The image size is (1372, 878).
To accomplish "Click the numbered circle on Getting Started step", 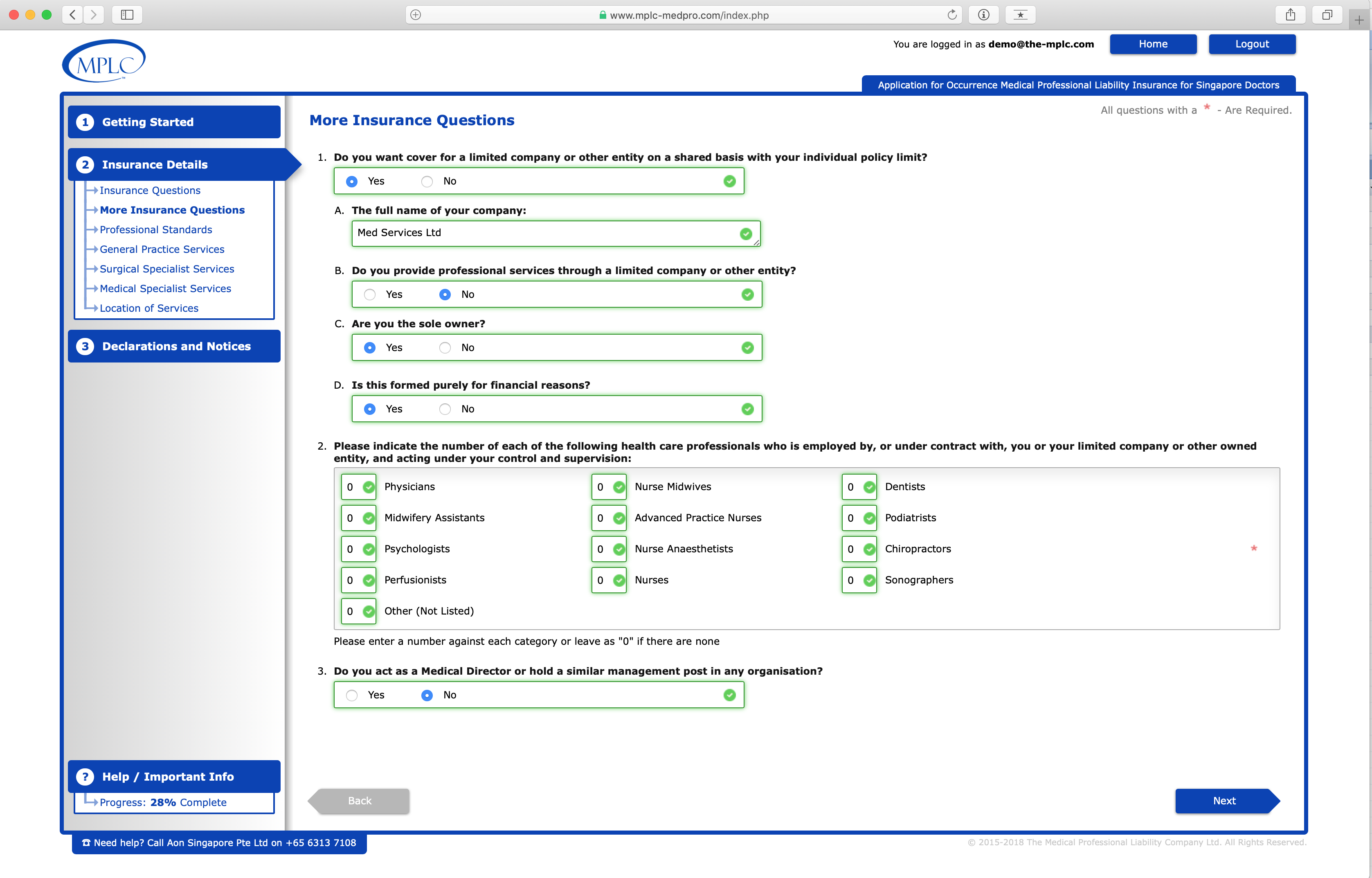I will pos(85,122).
